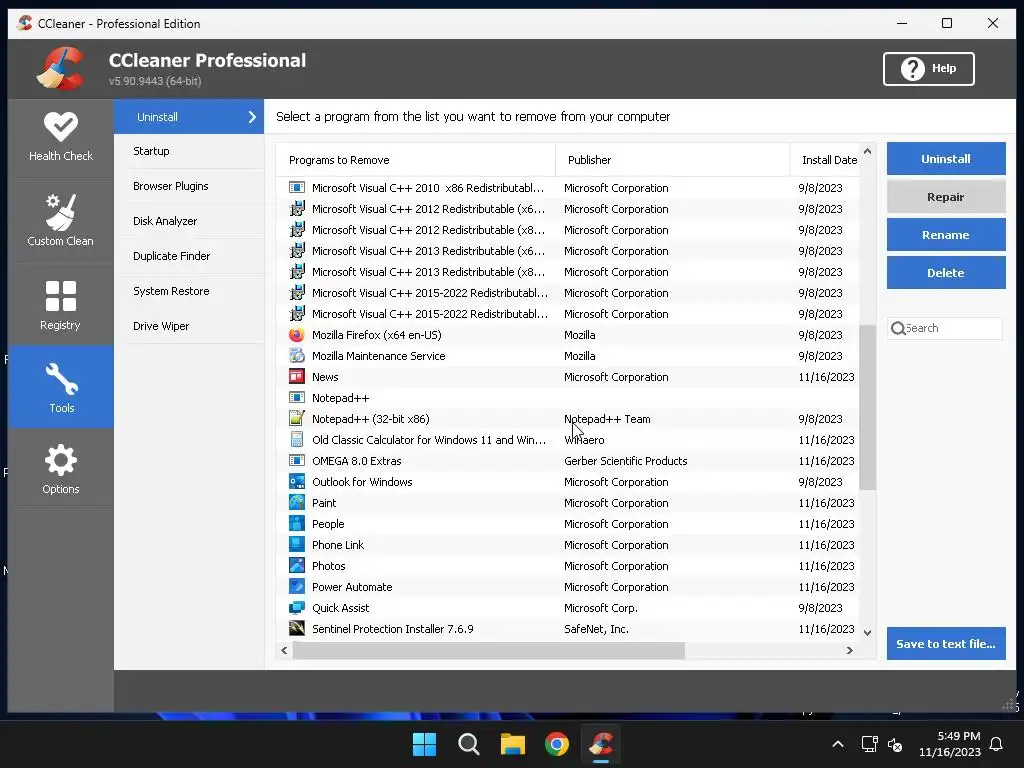
Task: Sort by Install Date column header
Action: click(x=825, y=160)
